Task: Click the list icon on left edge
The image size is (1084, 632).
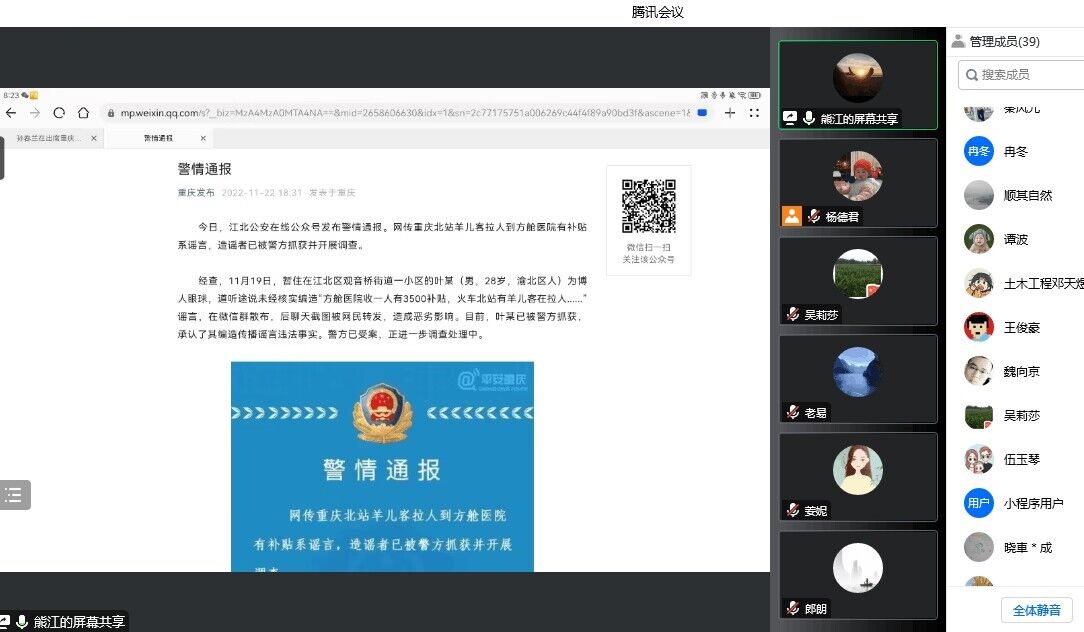Action: pos(14,494)
